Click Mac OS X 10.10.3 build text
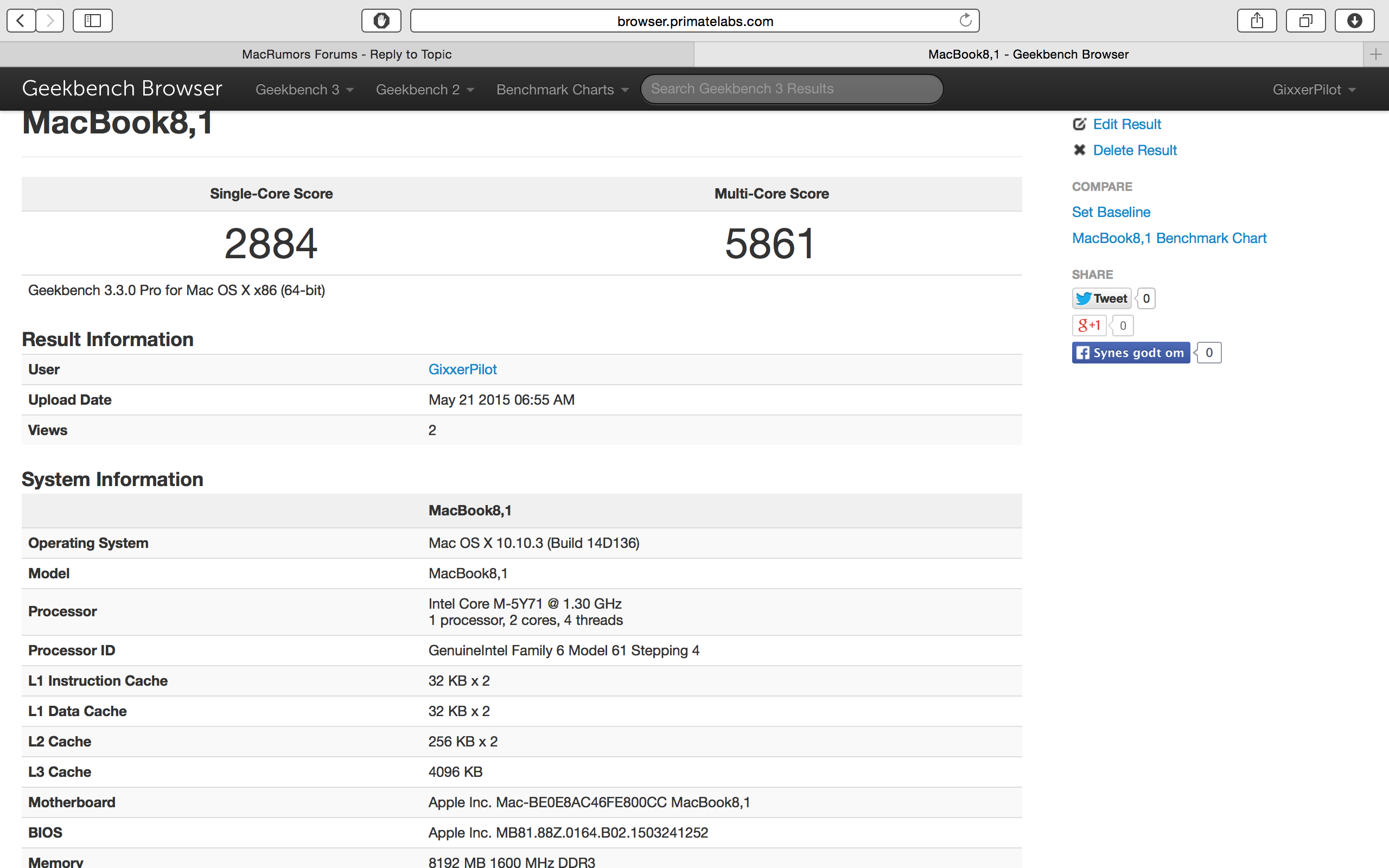The width and height of the screenshot is (1389, 868). point(534,542)
